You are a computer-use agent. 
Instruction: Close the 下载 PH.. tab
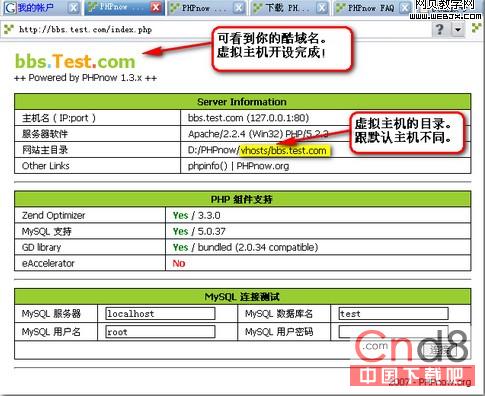point(321,7)
